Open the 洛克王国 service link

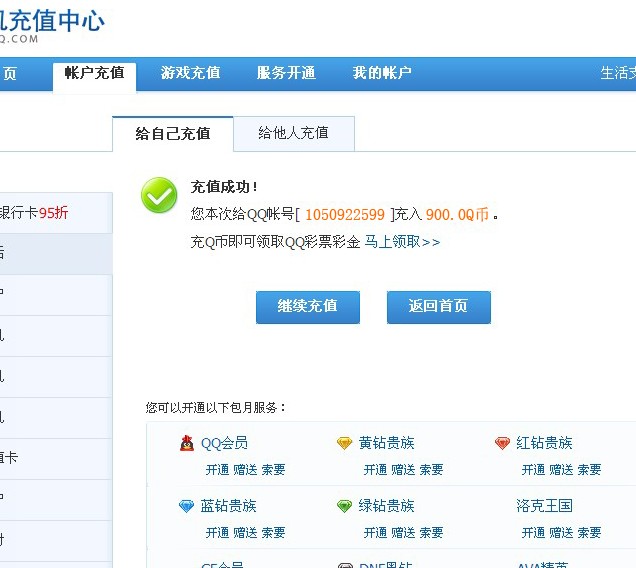click(544, 506)
